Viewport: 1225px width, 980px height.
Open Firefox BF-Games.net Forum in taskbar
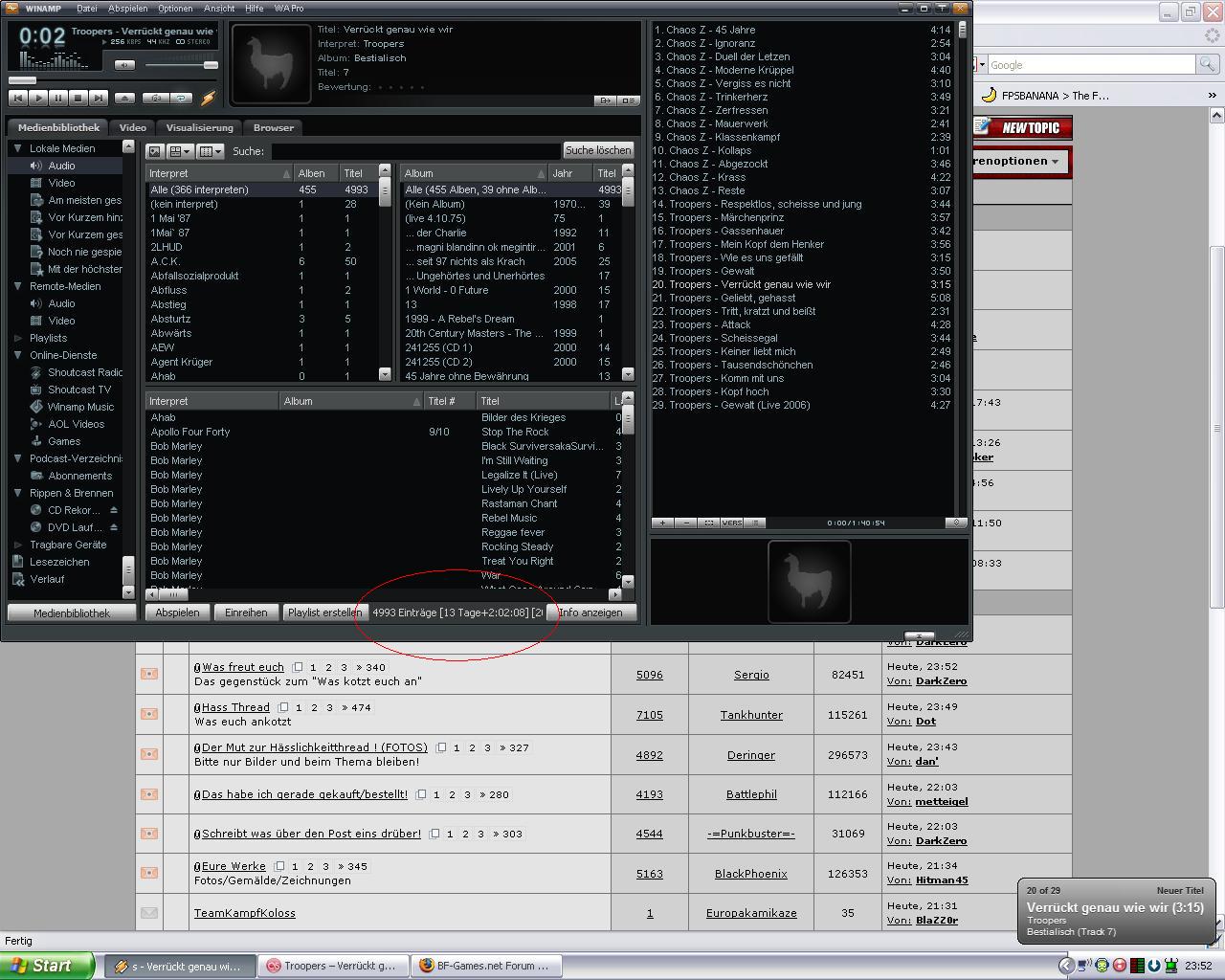click(x=486, y=966)
